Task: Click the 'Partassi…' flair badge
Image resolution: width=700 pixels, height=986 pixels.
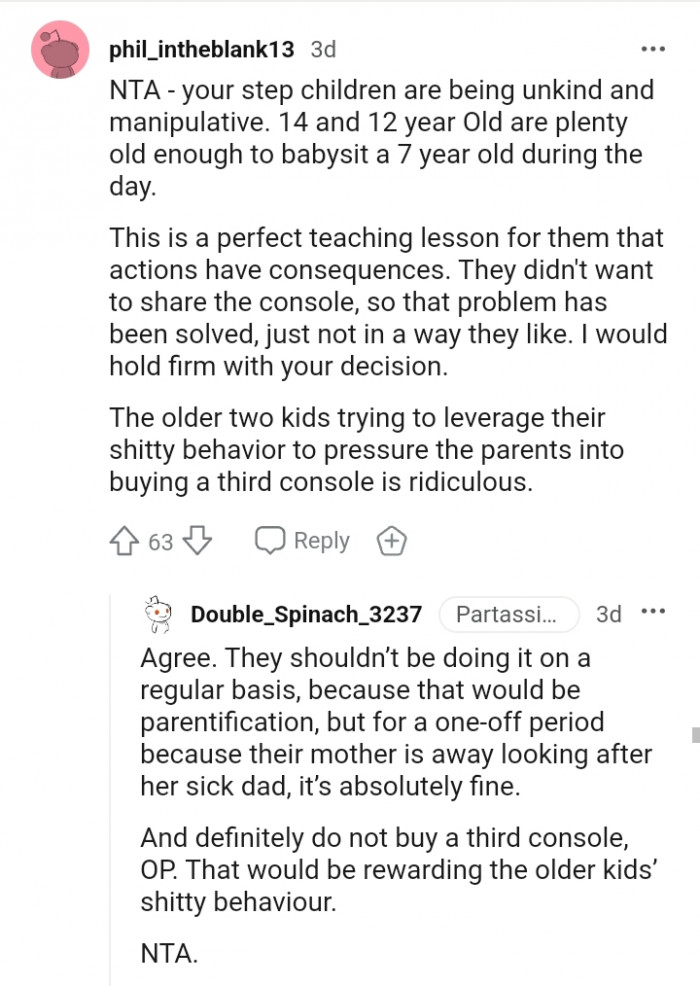Action: coord(509,614)
